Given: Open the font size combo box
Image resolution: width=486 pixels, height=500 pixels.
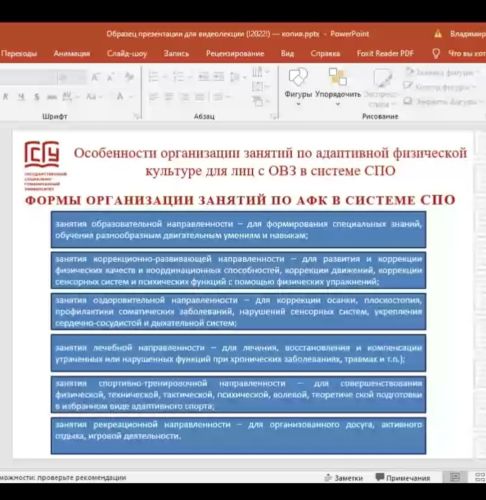Looking at the screenshot, I should tap(72, 77).
